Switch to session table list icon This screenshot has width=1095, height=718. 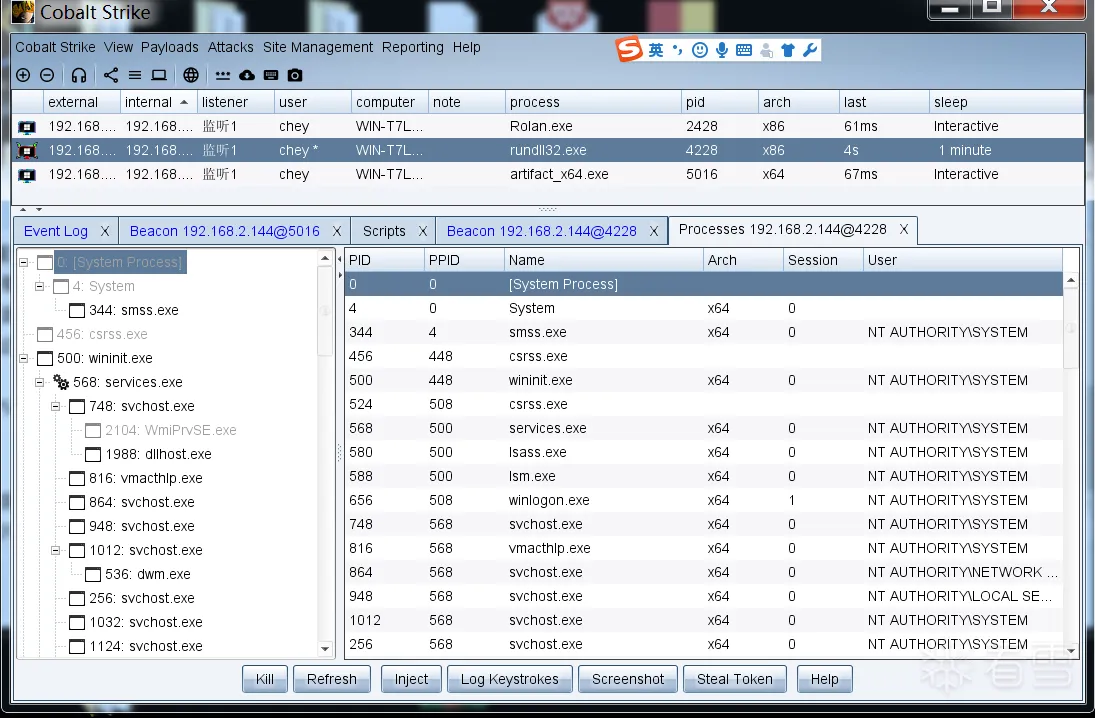point(135,75)
